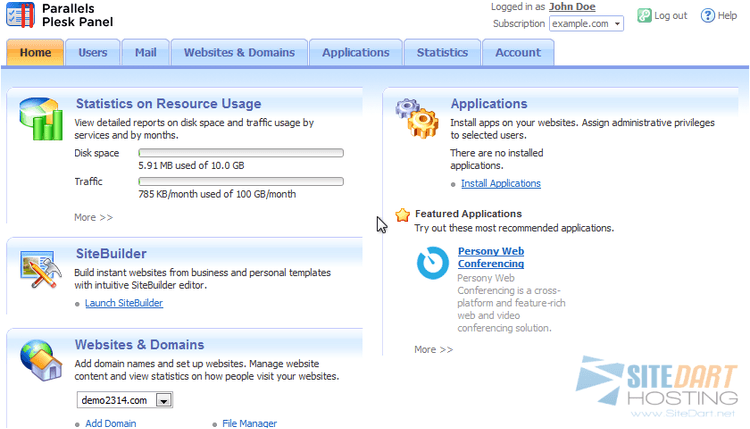Click the SiteBuilder section heading
Screen dimensions: 750x429
(x=111, y=253)
